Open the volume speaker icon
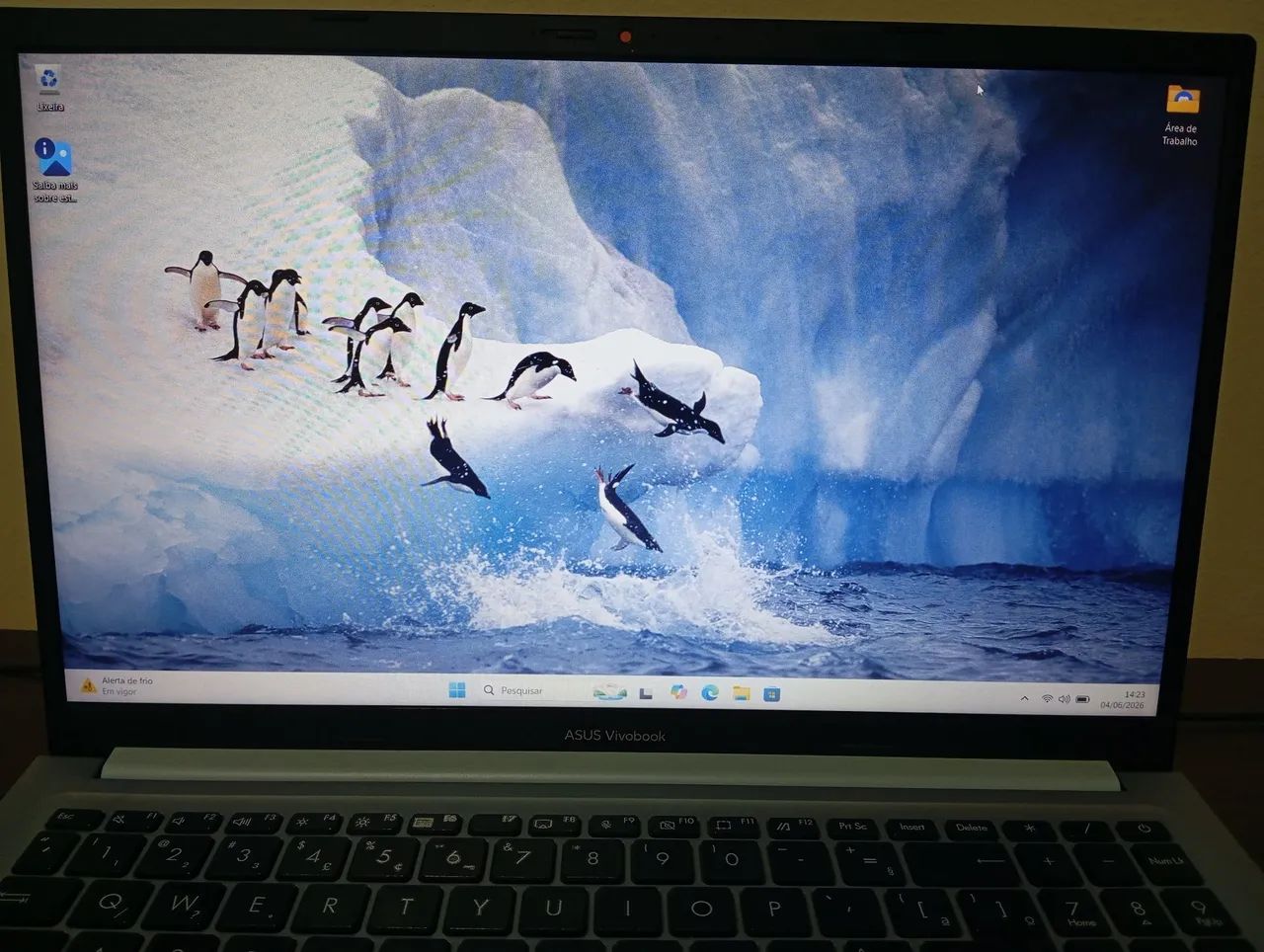Screen dimensions: 1264x952 pos(1064,699)
